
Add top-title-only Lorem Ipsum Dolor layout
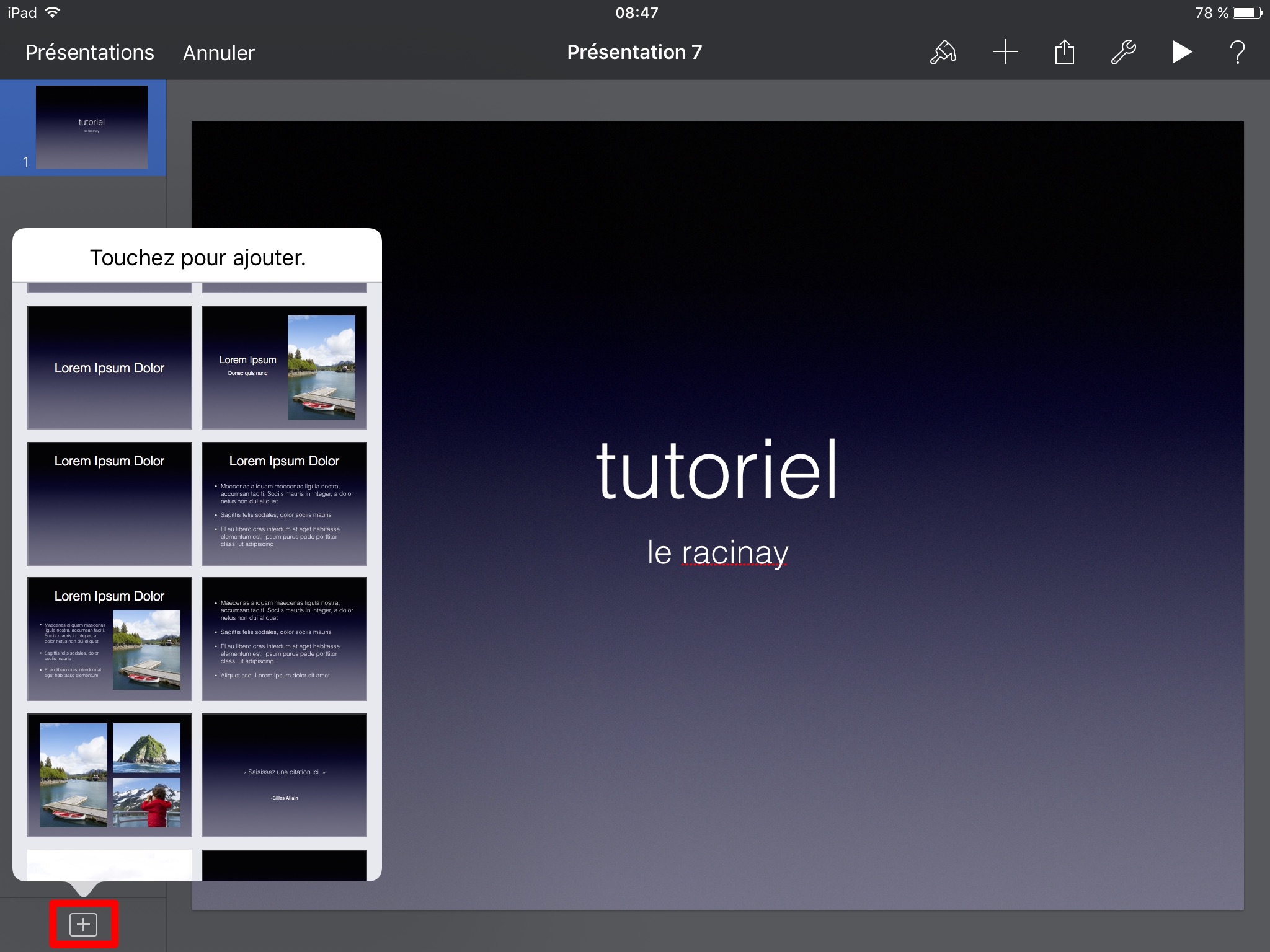(110, 503)
